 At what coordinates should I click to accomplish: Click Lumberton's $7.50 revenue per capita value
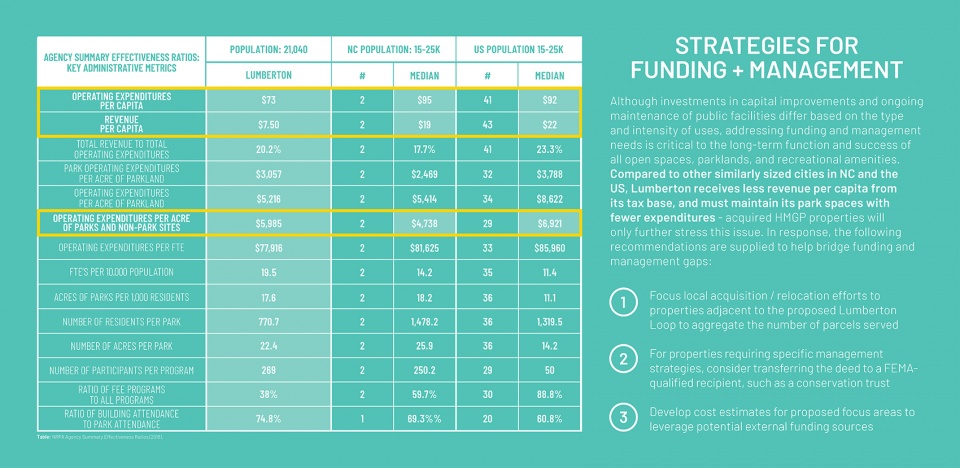[268, 124]
